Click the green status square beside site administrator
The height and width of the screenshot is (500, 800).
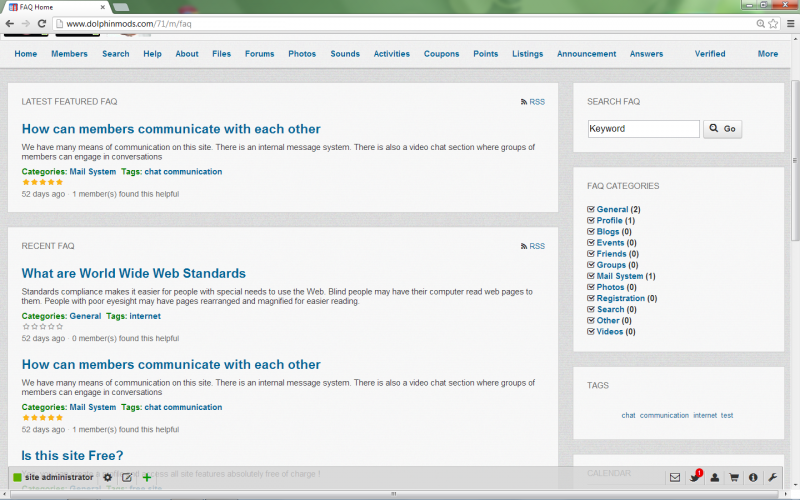pos(17,478)
